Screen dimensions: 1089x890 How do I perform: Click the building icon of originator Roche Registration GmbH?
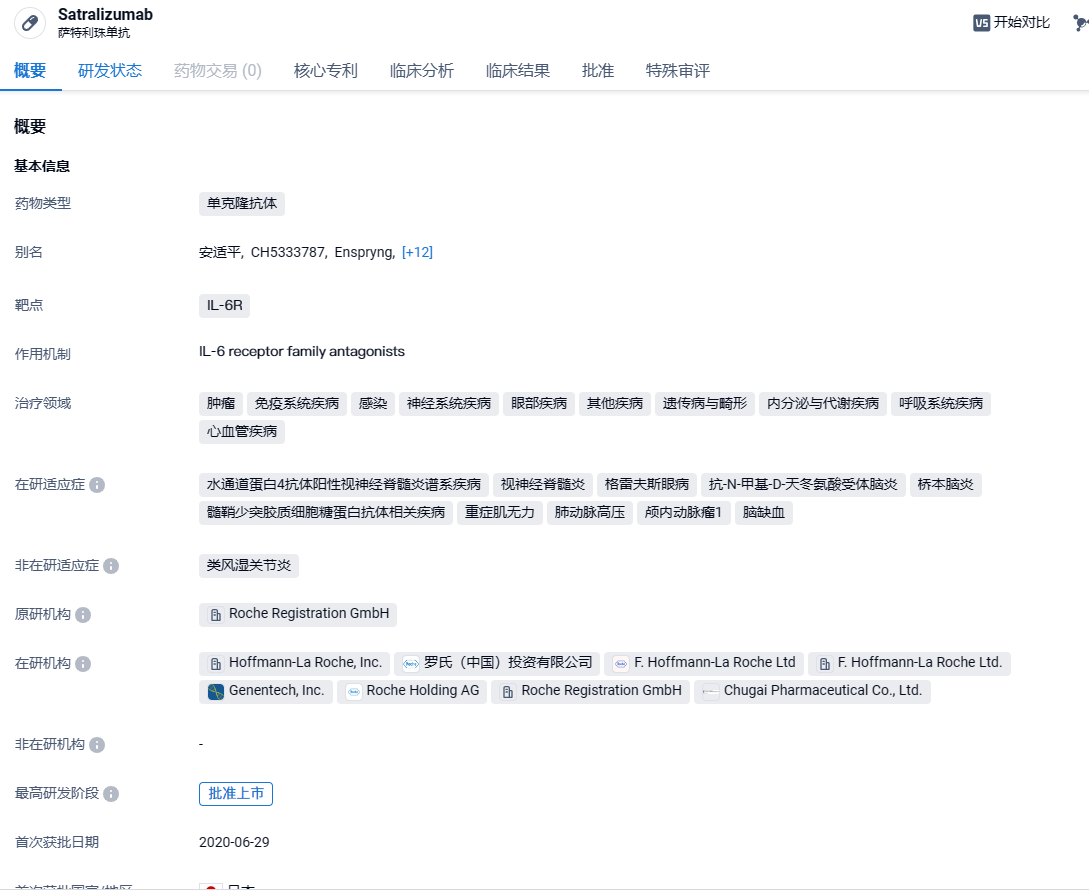pos(216,615)
